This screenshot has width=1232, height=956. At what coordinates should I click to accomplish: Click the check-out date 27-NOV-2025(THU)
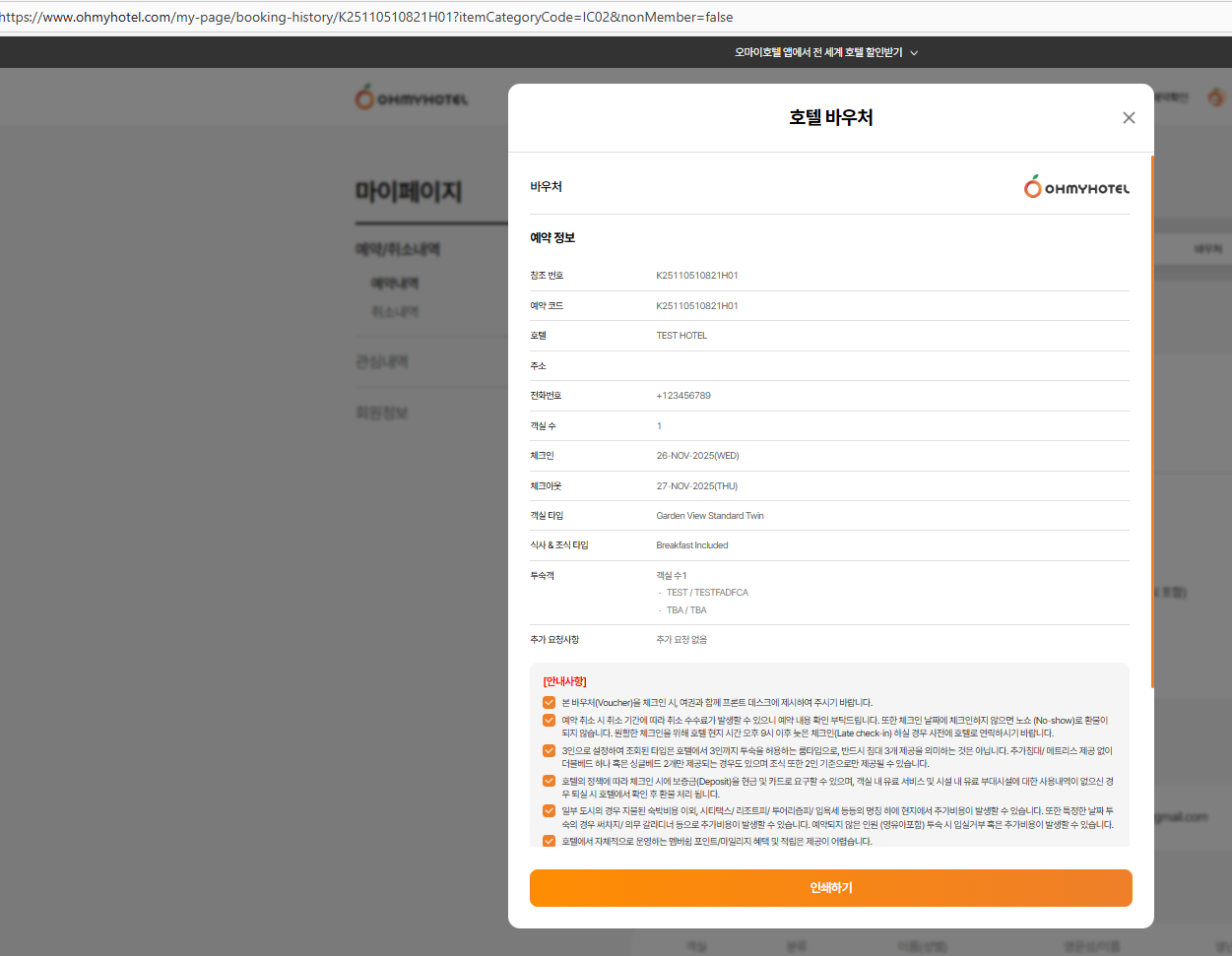pos(696,486)
